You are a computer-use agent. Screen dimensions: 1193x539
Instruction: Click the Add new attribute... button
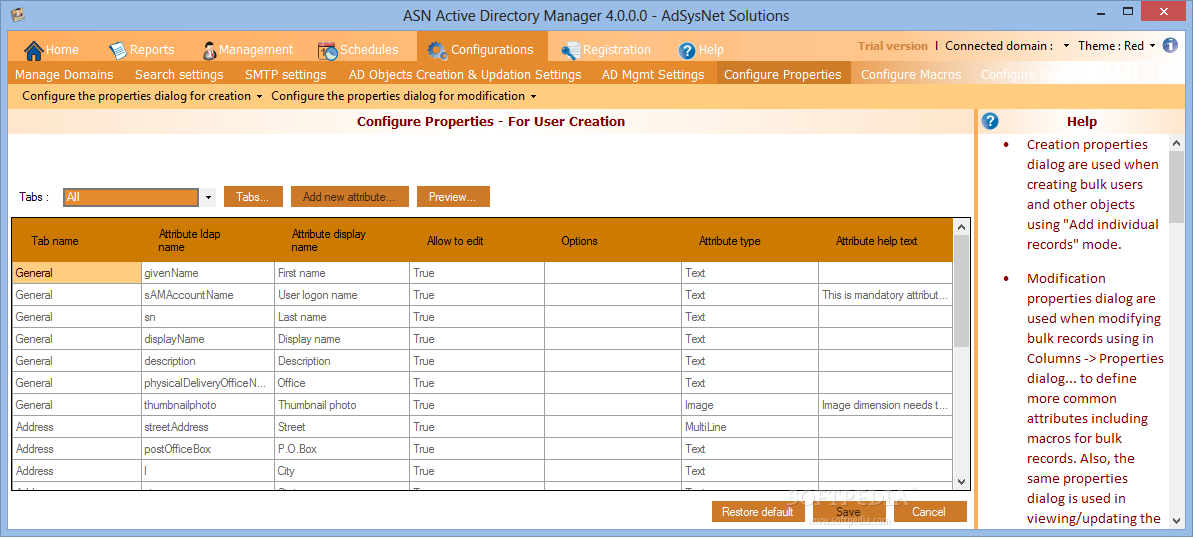[349, 197]
